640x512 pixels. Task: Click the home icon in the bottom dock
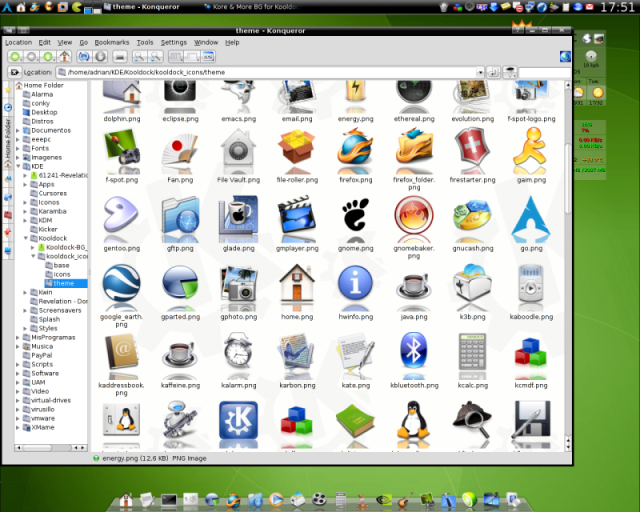coord(126,500)
